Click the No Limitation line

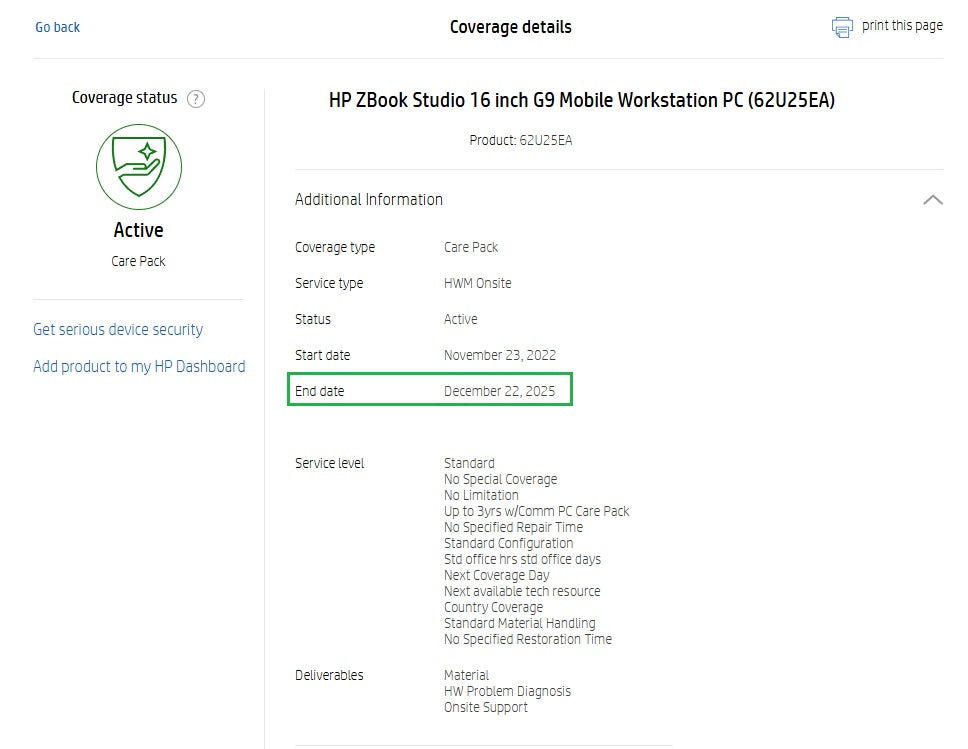[481, 495]
